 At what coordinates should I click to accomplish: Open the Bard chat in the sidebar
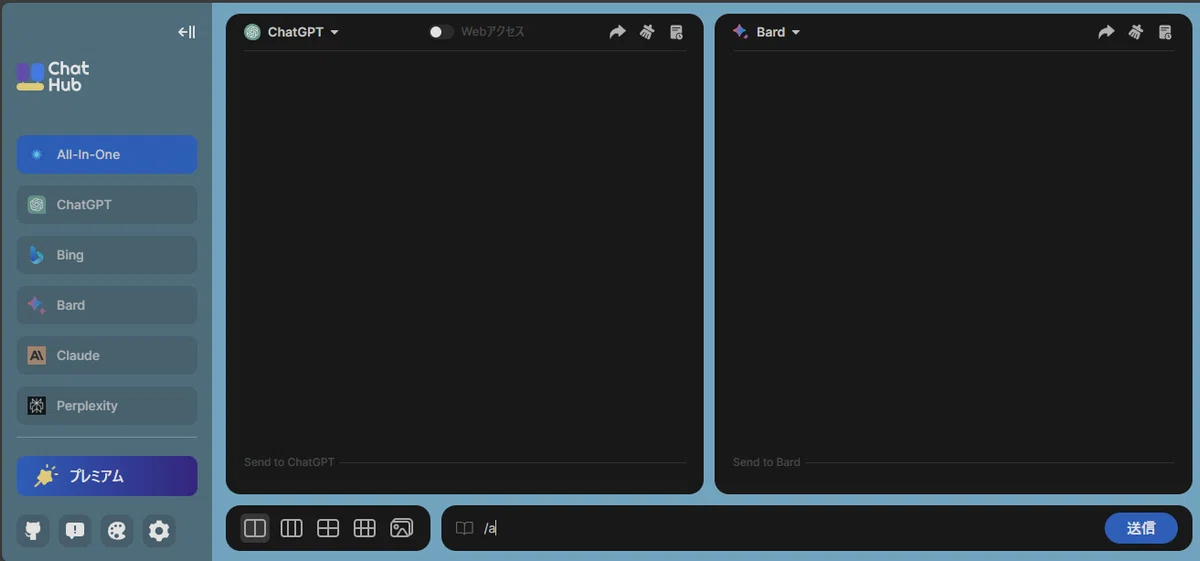107,305
